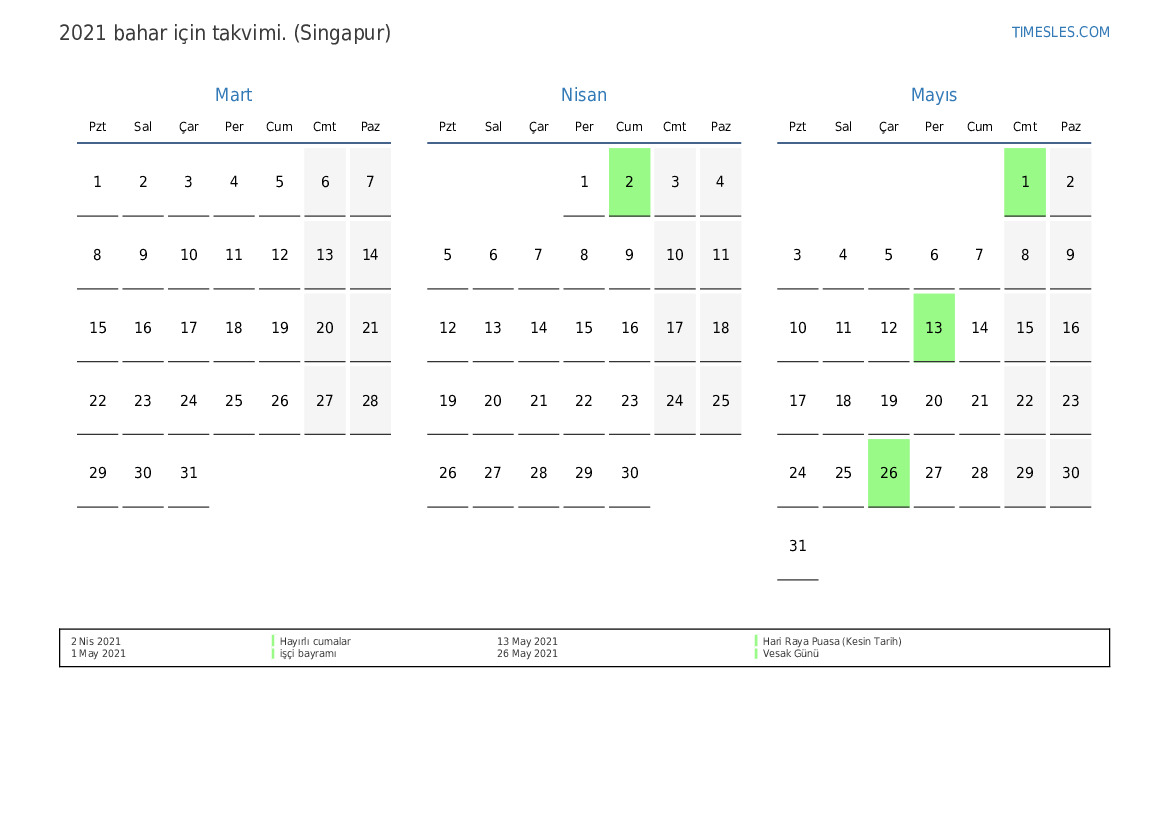Click the Vesak Günü legend entry
1169x827 pixels.
tap(790, 654)
